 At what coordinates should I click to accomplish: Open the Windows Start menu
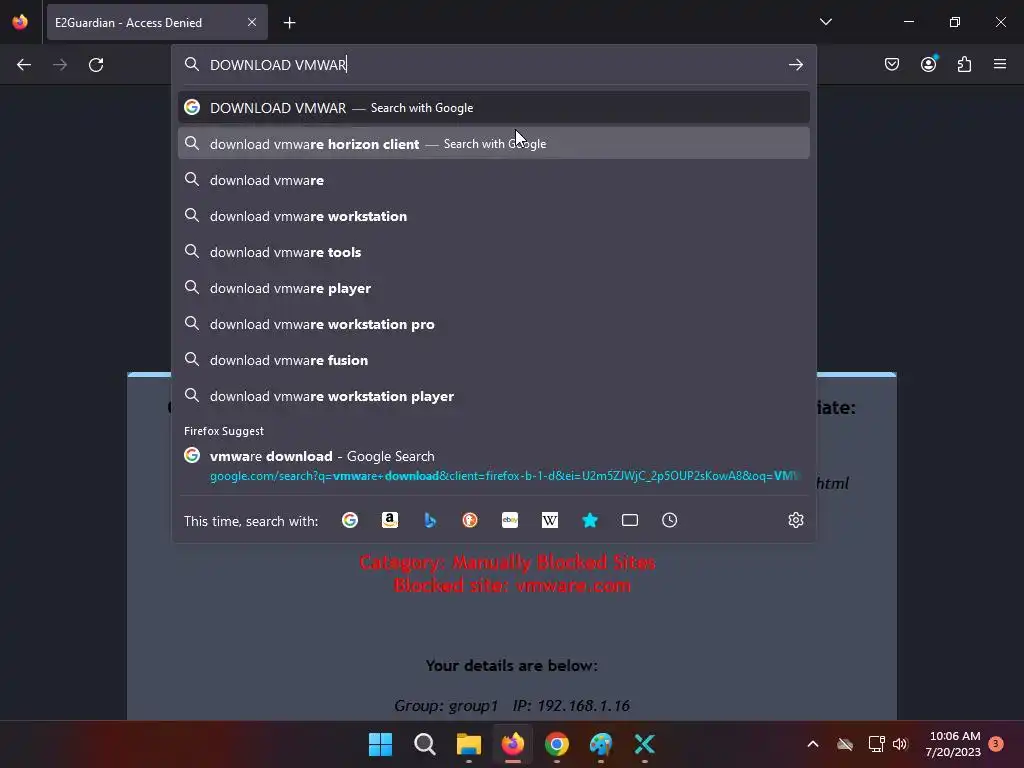(x=380, y=744)
